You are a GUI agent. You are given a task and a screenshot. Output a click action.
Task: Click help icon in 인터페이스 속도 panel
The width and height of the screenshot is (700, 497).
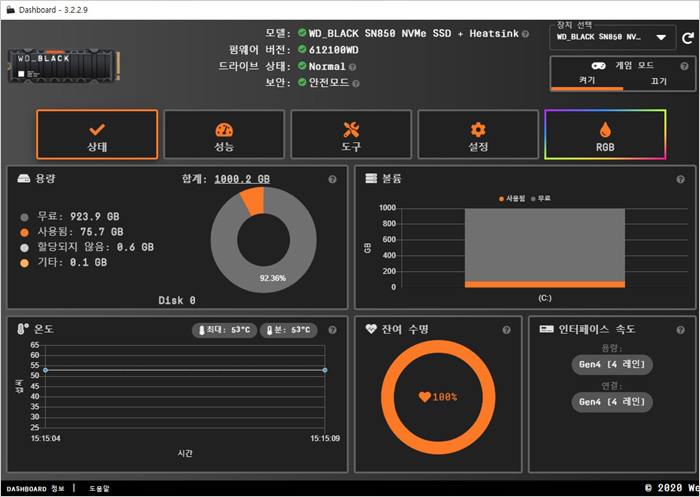click(x=680, y=330)
